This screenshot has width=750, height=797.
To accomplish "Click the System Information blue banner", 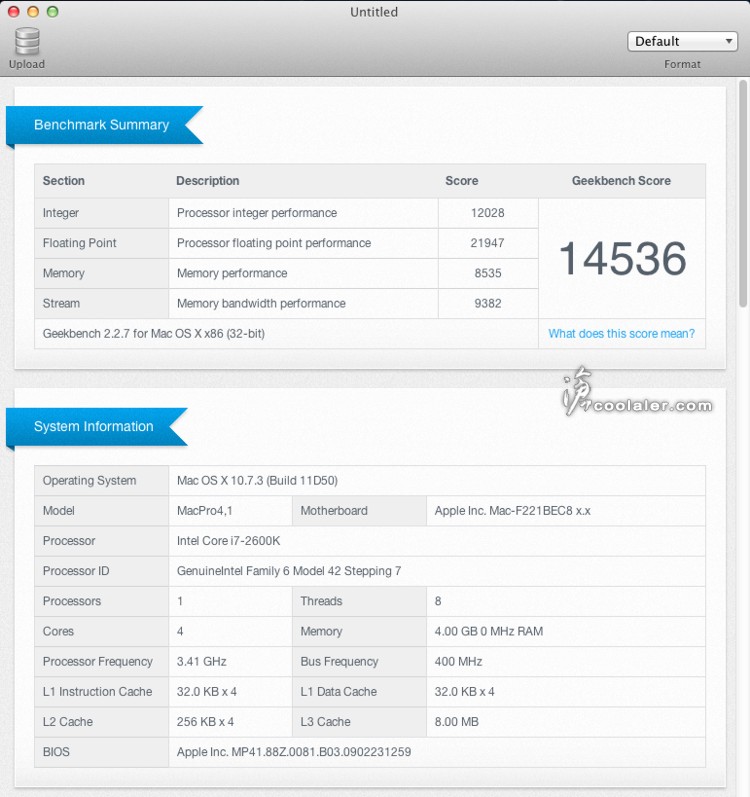I will click(94, 426).
